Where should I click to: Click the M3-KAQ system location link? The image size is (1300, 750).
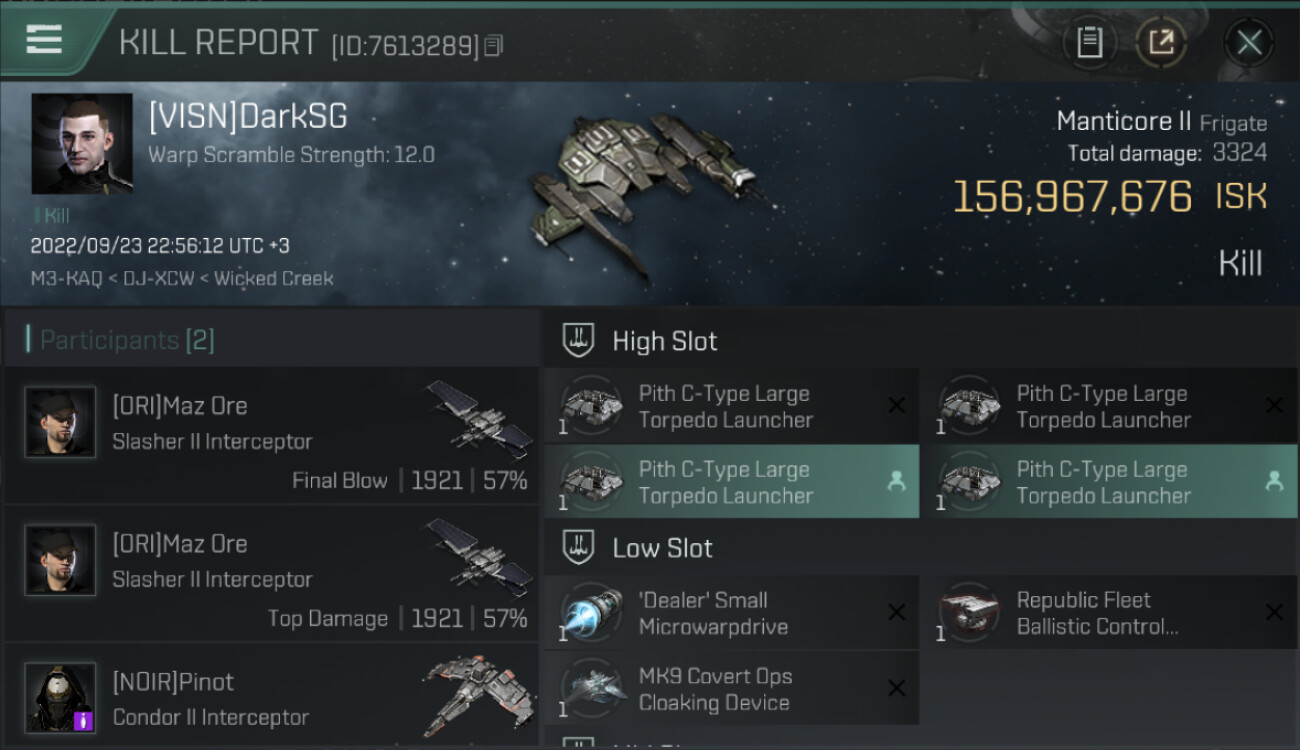click(66, 278)
